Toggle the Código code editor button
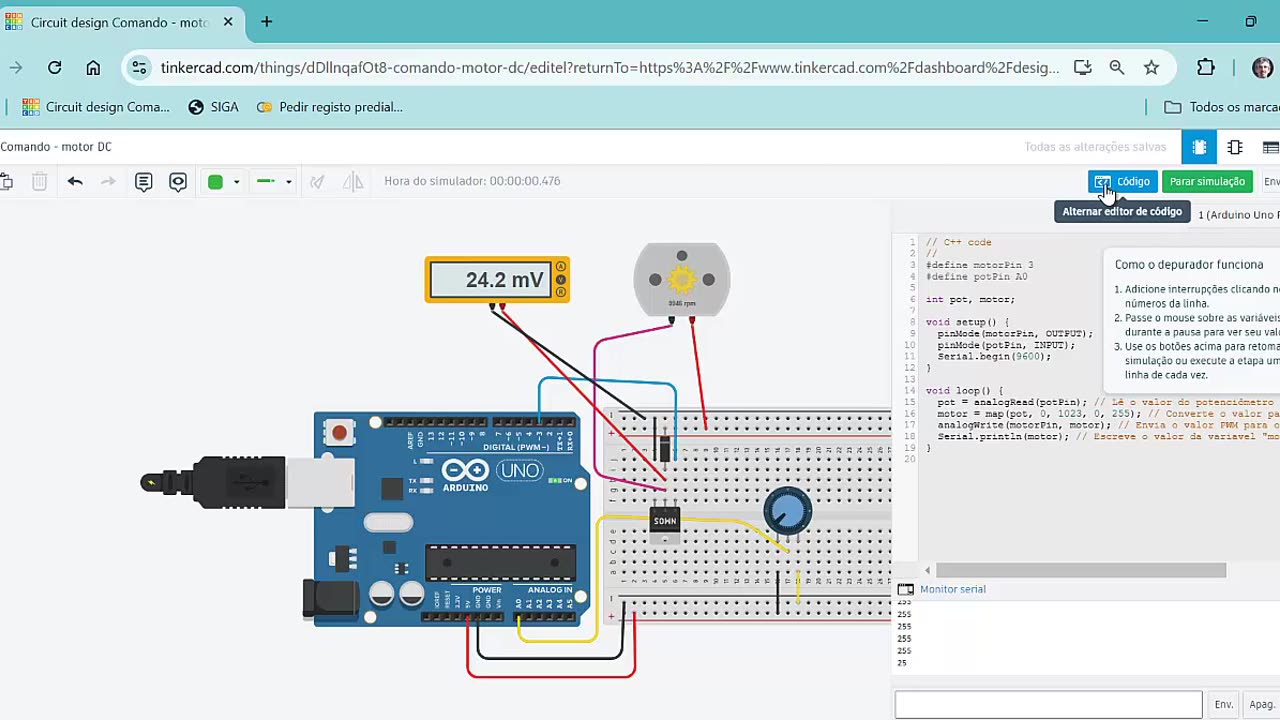Screen dimensions: 1280x720 click(1122, 181)
